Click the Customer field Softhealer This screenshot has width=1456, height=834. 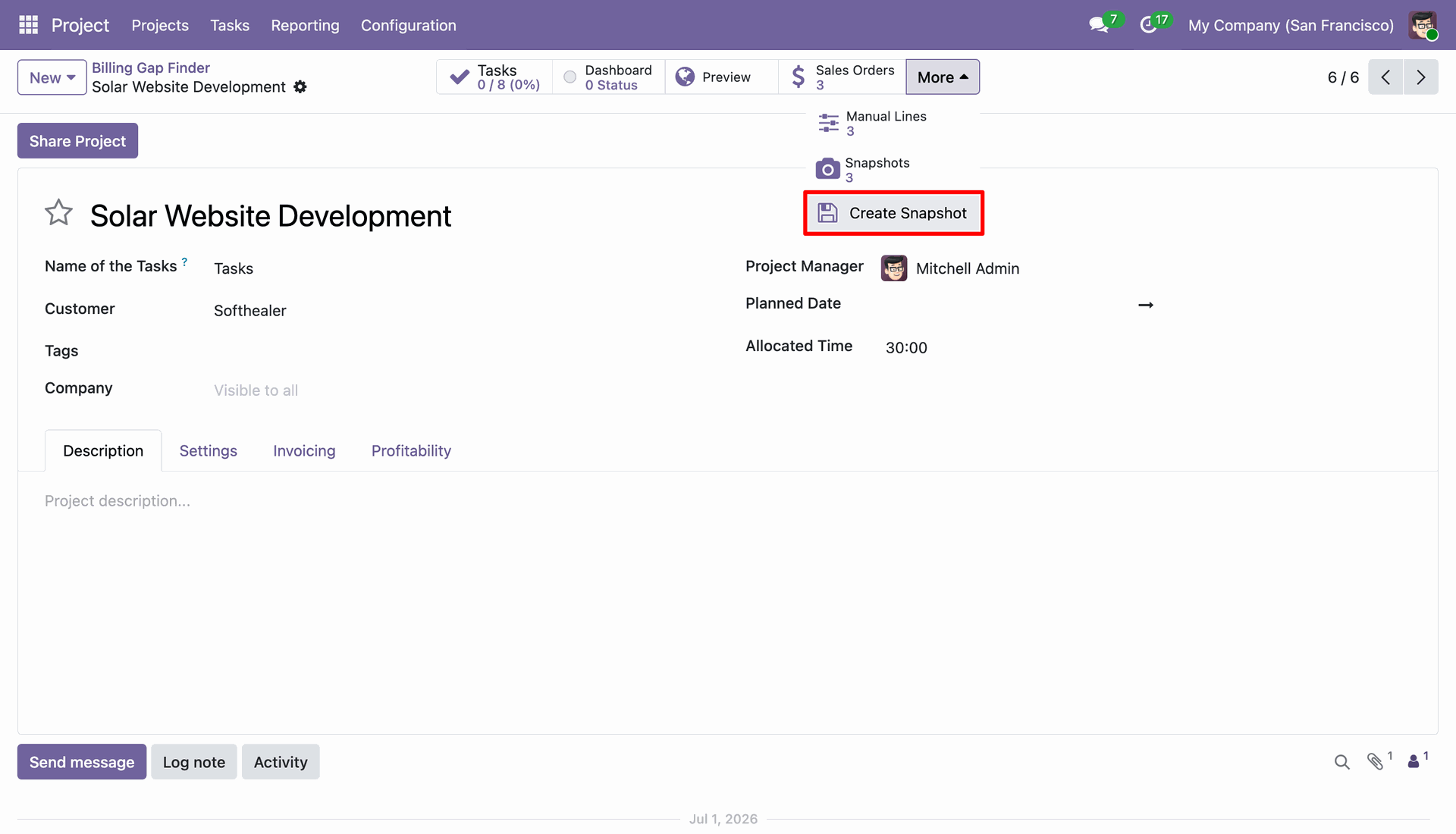pos(250,311)
